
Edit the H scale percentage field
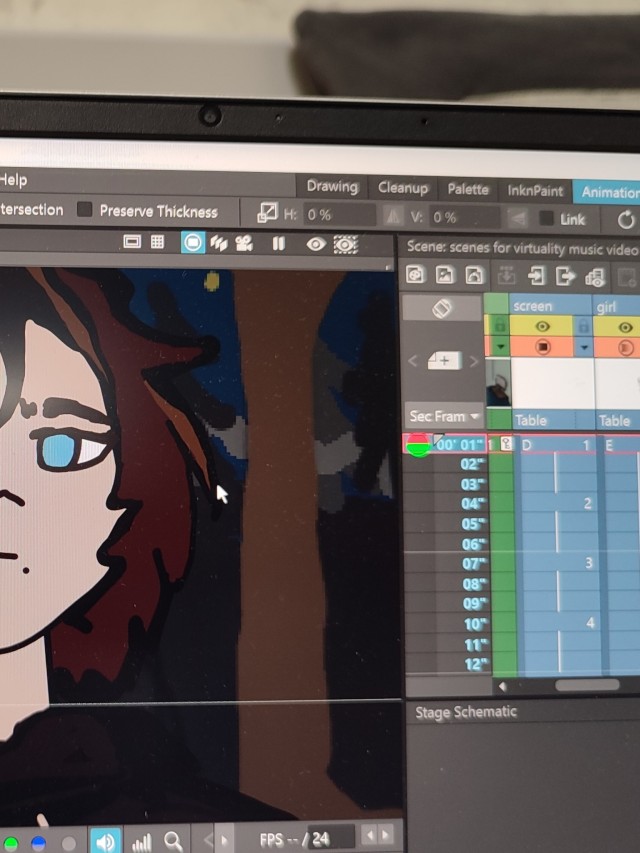(x=340, y=215)
